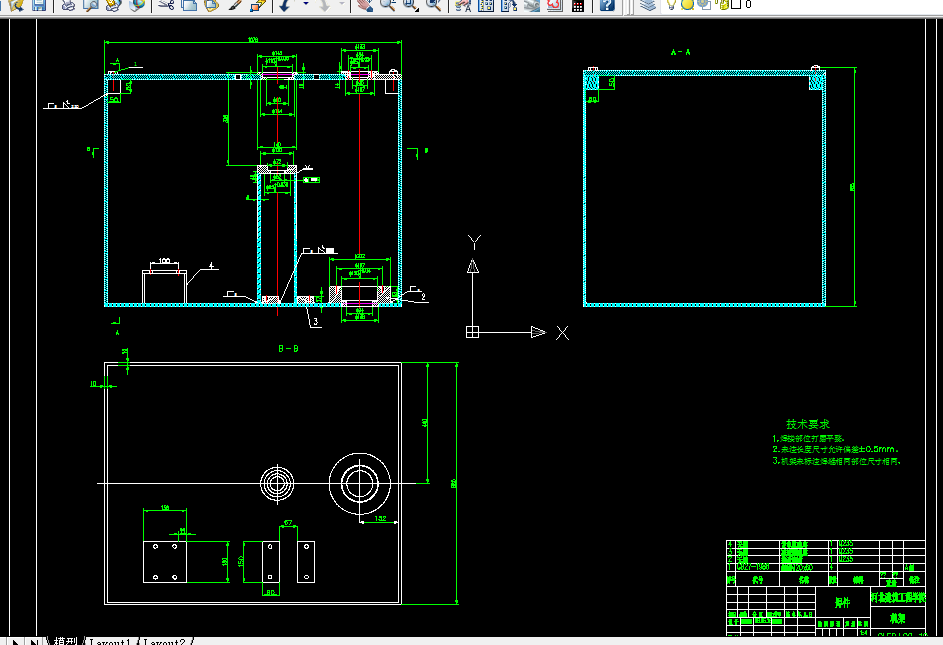Open the Layer Properties Manager icon
The image size is (943, 645).
coord(648,5)
